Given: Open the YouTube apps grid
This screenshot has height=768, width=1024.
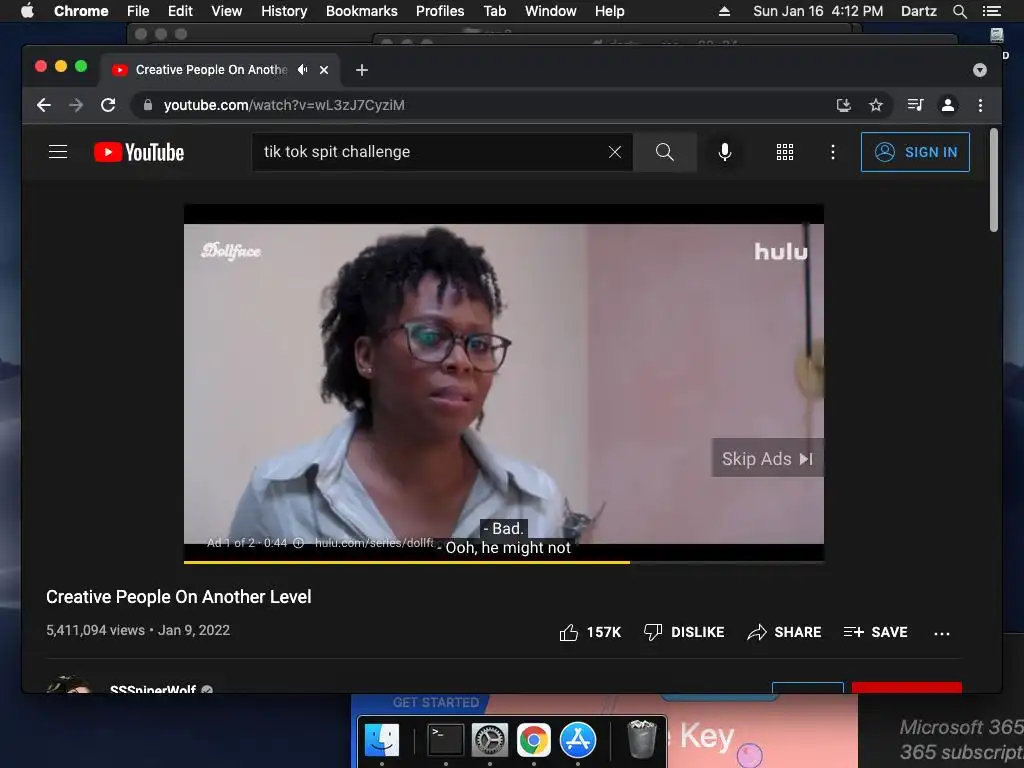Looking at the screenshot, I should click(x=784, y=152).
